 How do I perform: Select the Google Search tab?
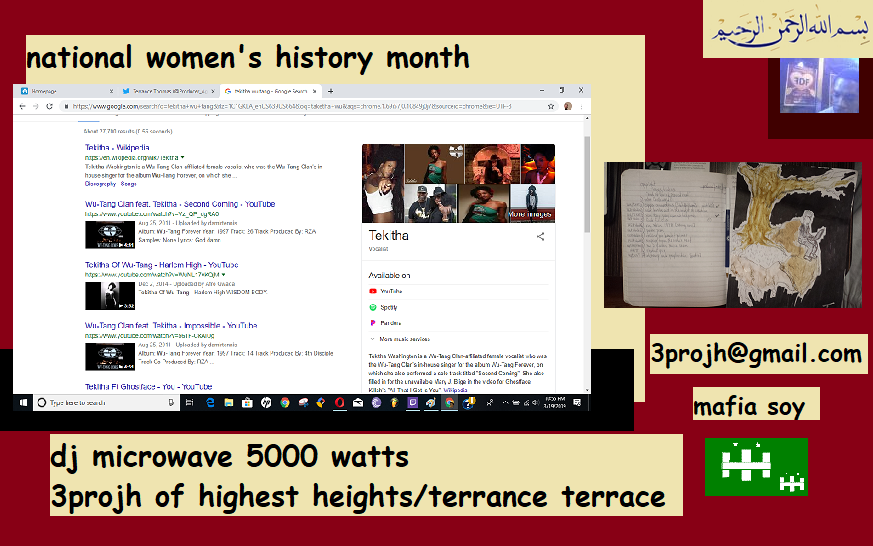point(270,91)
